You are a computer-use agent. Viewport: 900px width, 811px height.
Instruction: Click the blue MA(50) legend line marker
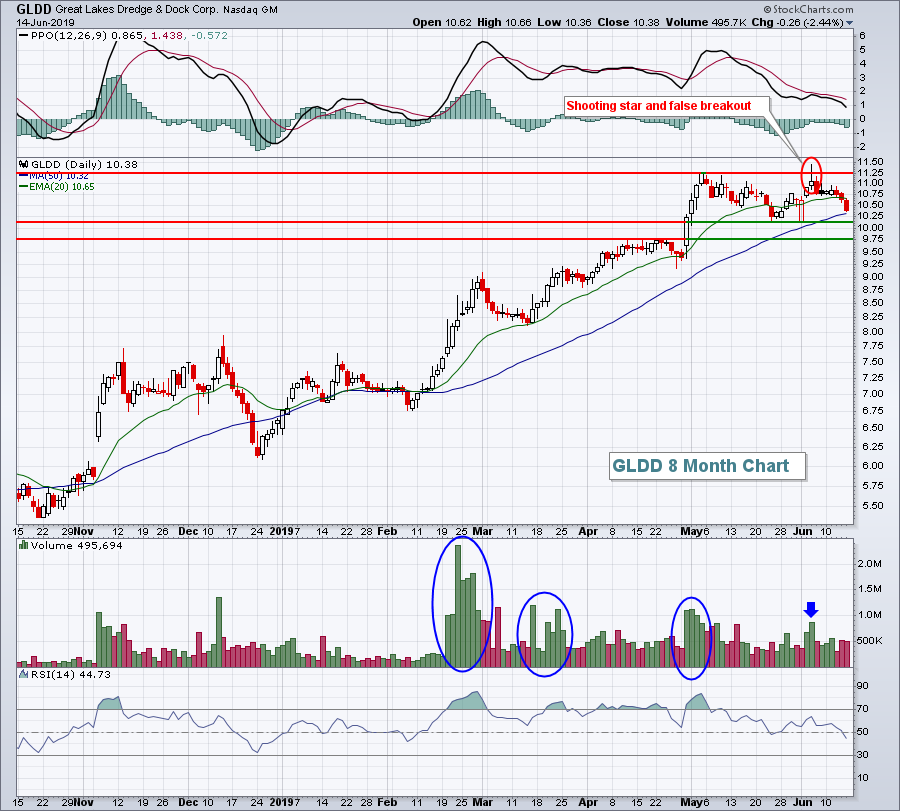tap(24, 176)
